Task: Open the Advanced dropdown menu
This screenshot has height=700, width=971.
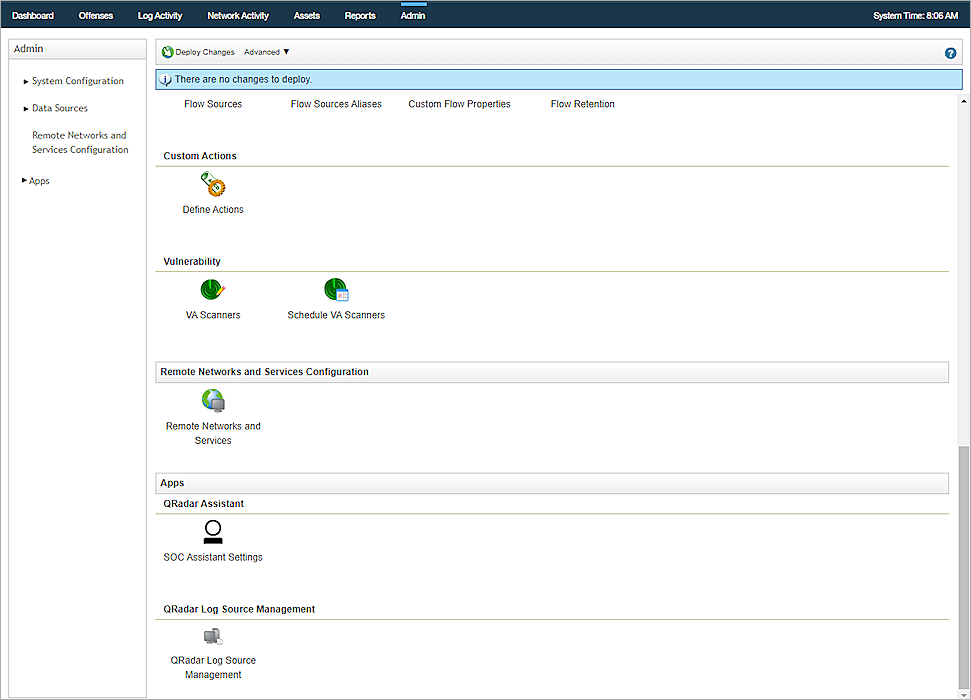Action: point(267,52)
